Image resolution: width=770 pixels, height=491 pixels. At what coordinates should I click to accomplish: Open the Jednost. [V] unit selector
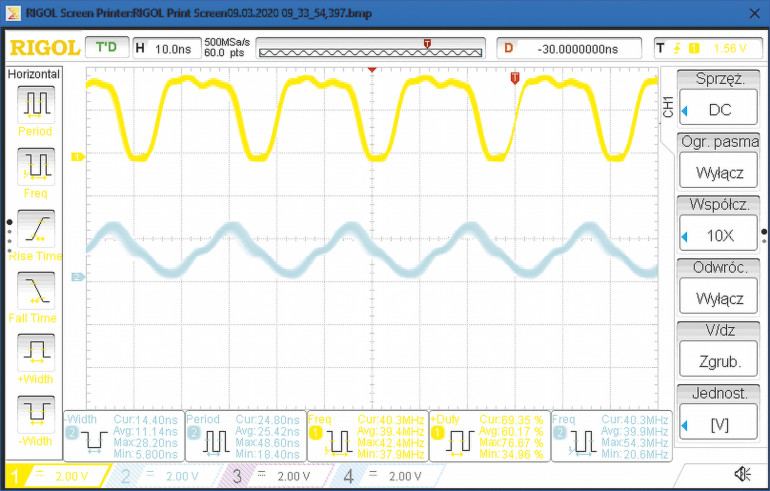(718, 424)
